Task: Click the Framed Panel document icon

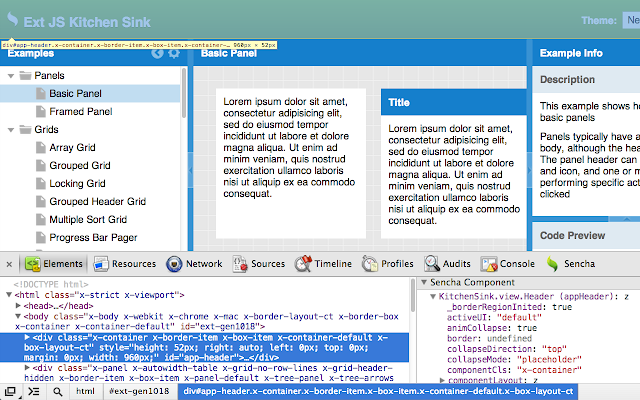Action: (x=40, y=111)
